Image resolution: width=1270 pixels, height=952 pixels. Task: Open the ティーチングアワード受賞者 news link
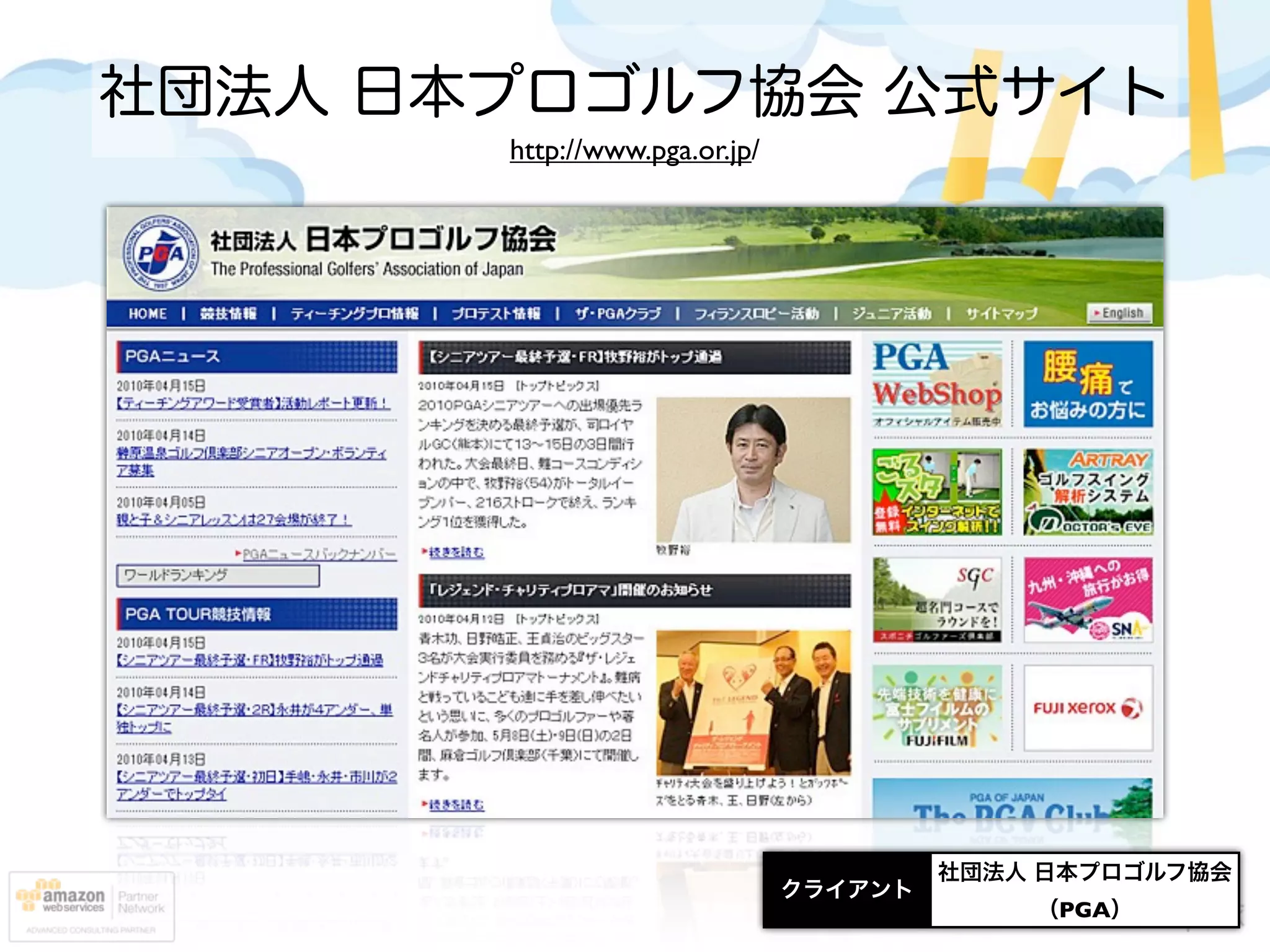coord(253,403)
